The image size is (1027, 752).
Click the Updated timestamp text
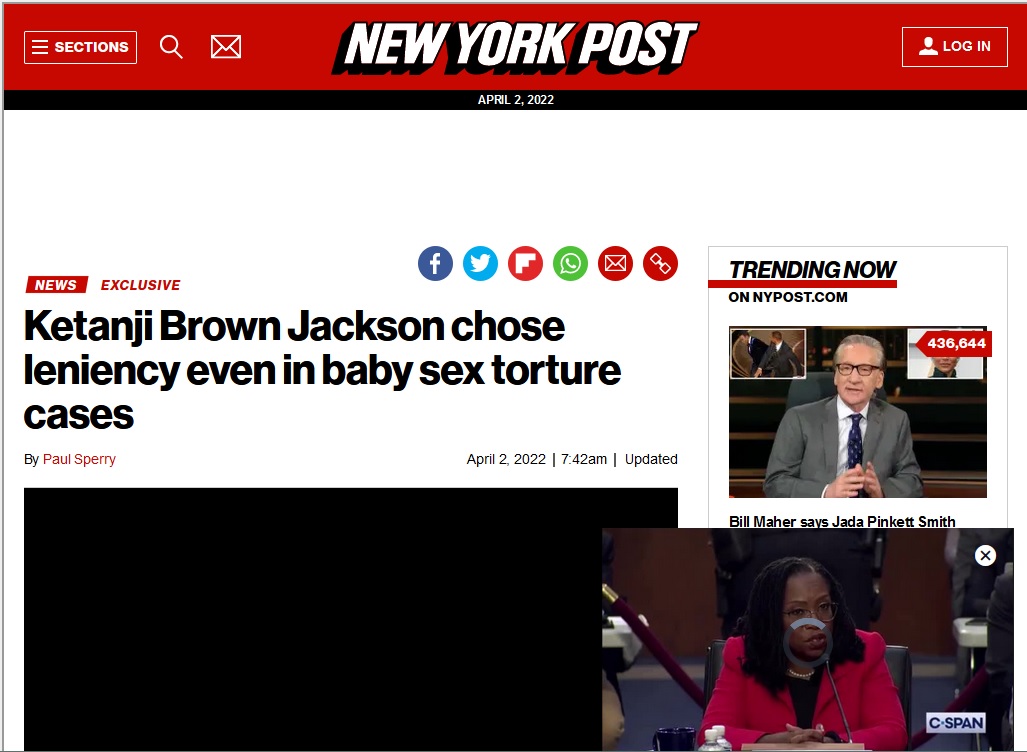(651, 459)
